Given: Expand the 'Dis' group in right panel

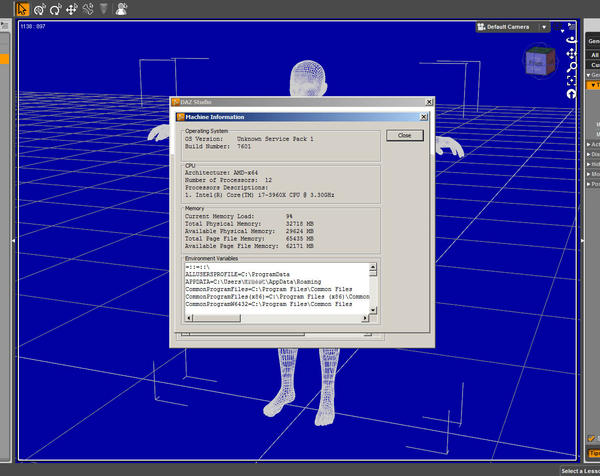Looking at the screenshot, I should (x=589, y=154).
